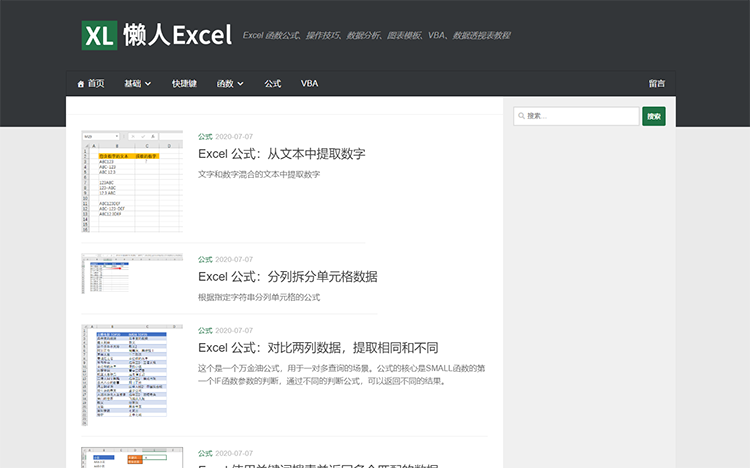
Task: Open article 从文本中提取数字
Action: [281, 154]
